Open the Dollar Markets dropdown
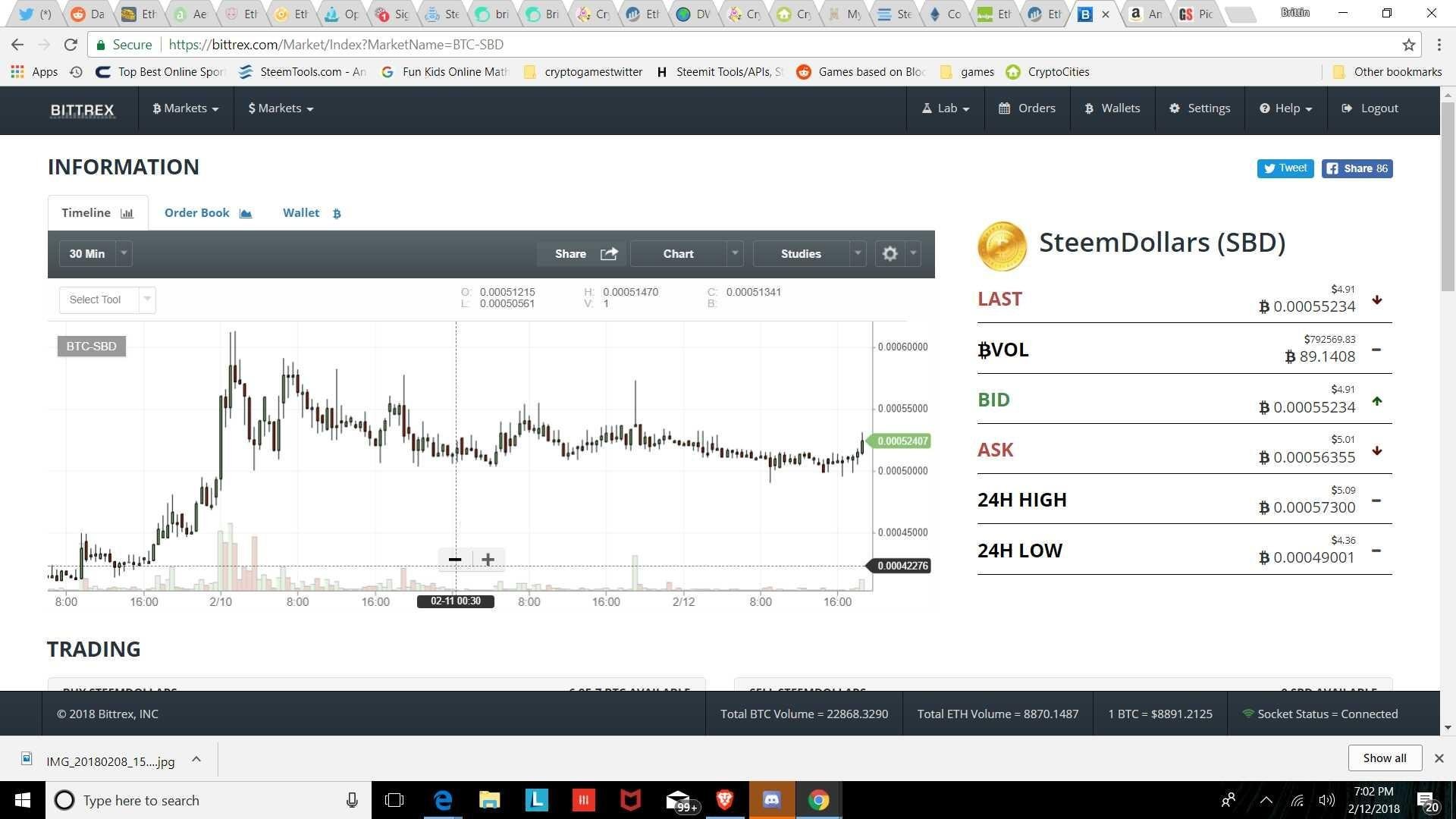The width and height of the screenshot is (1456, 819). (x=281, y=108)
